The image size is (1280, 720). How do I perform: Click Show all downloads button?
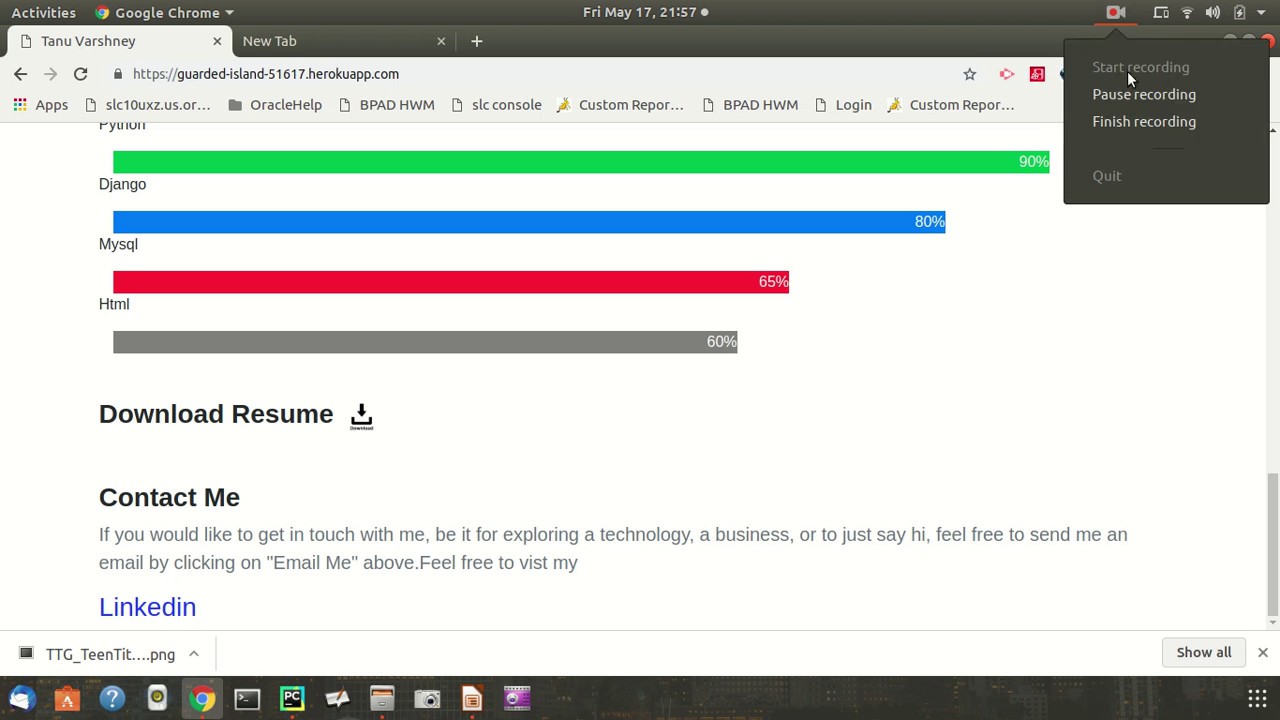coord(1204,652)
